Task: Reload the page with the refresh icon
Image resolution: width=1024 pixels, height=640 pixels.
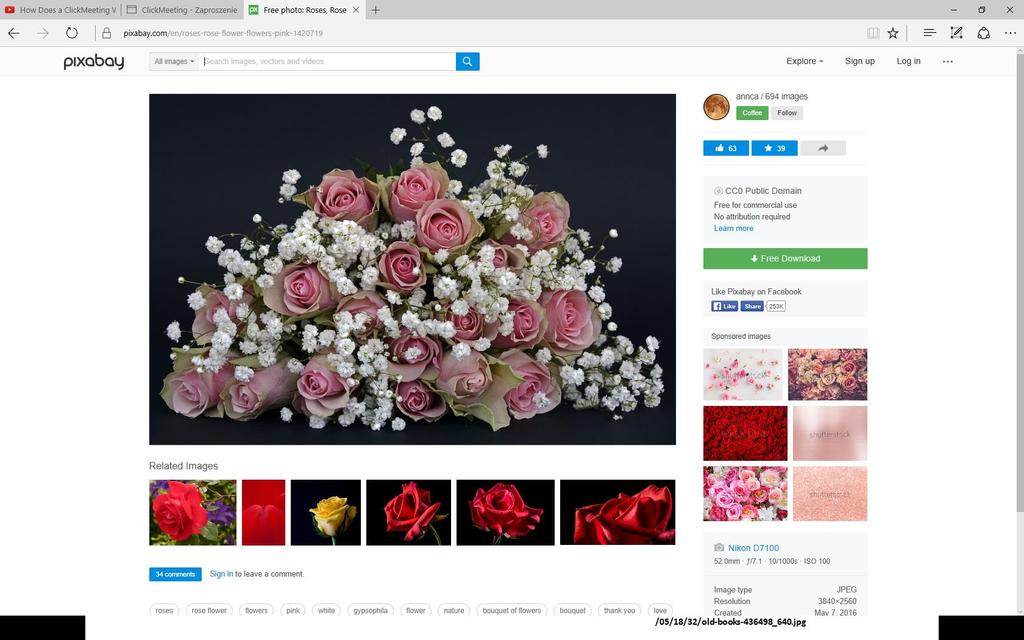Action: tap(72, 33)
